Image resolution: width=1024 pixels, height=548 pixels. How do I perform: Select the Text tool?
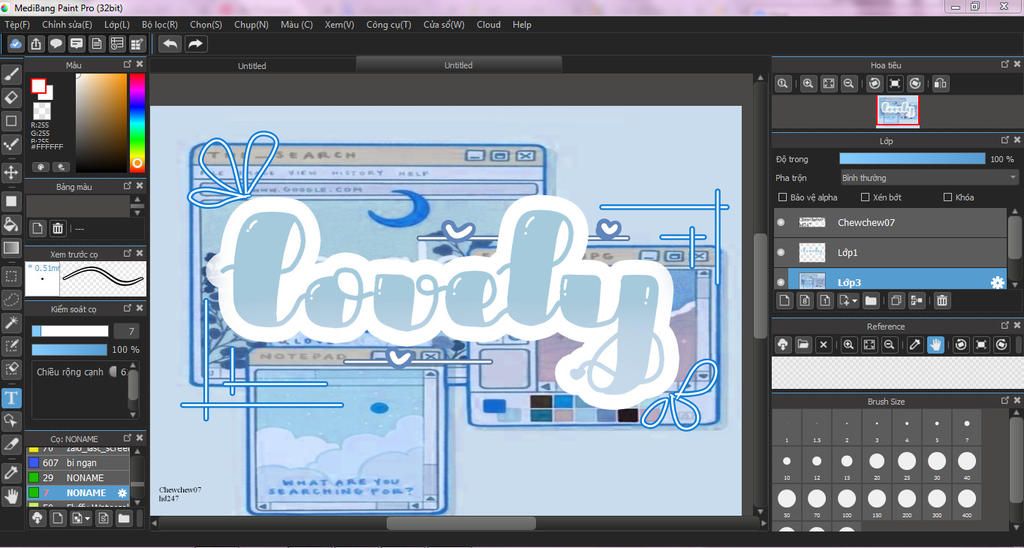[x=11, y=398]
